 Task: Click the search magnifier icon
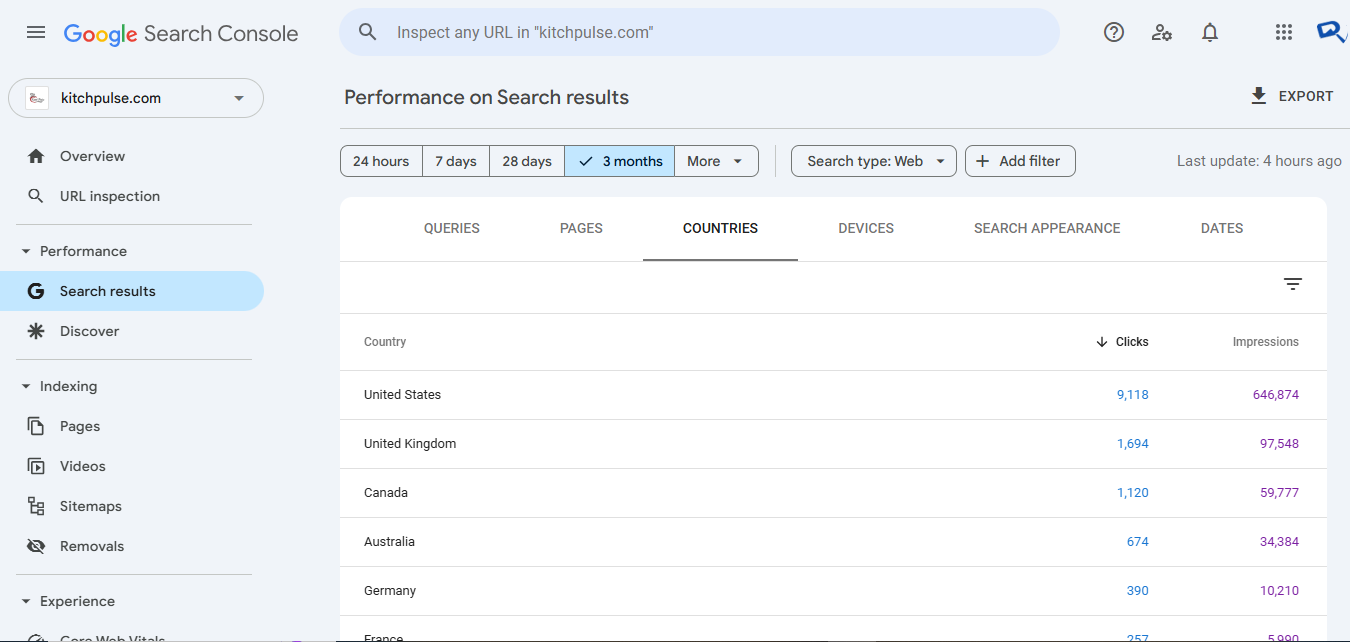tap(368, 32)
